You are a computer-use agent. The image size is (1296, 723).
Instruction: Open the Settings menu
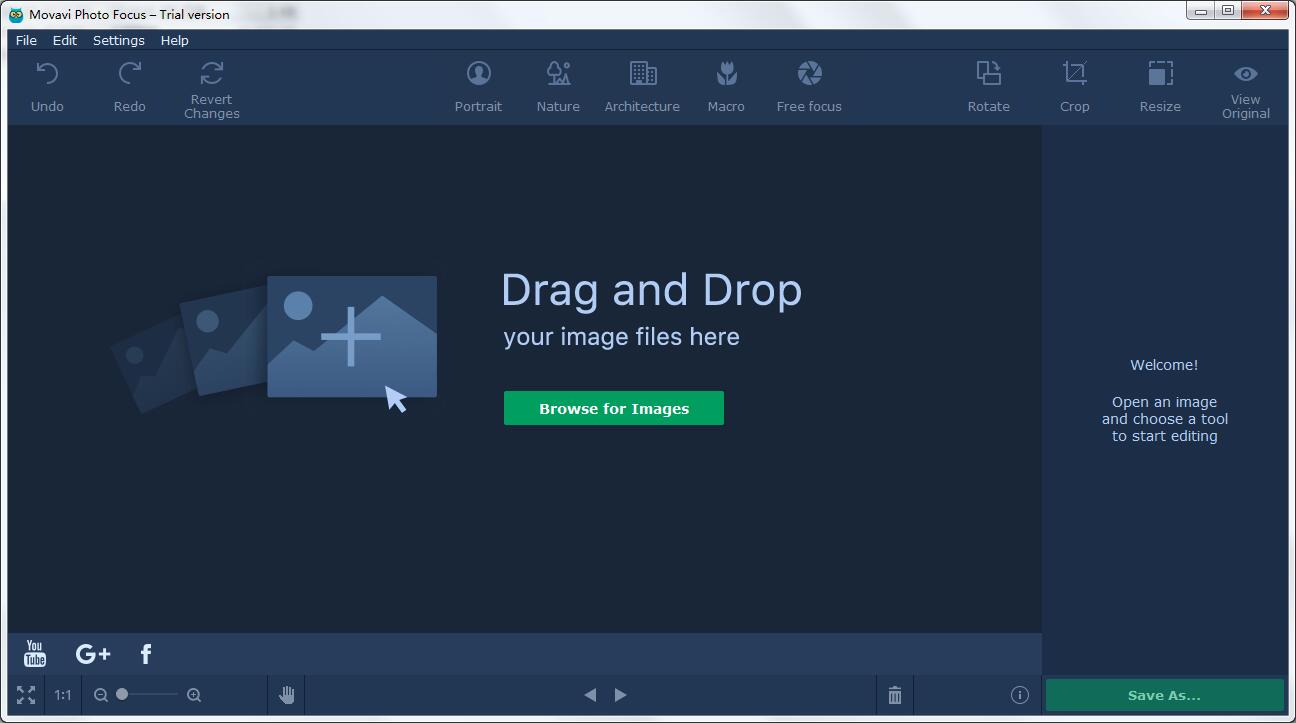[119, 40]
